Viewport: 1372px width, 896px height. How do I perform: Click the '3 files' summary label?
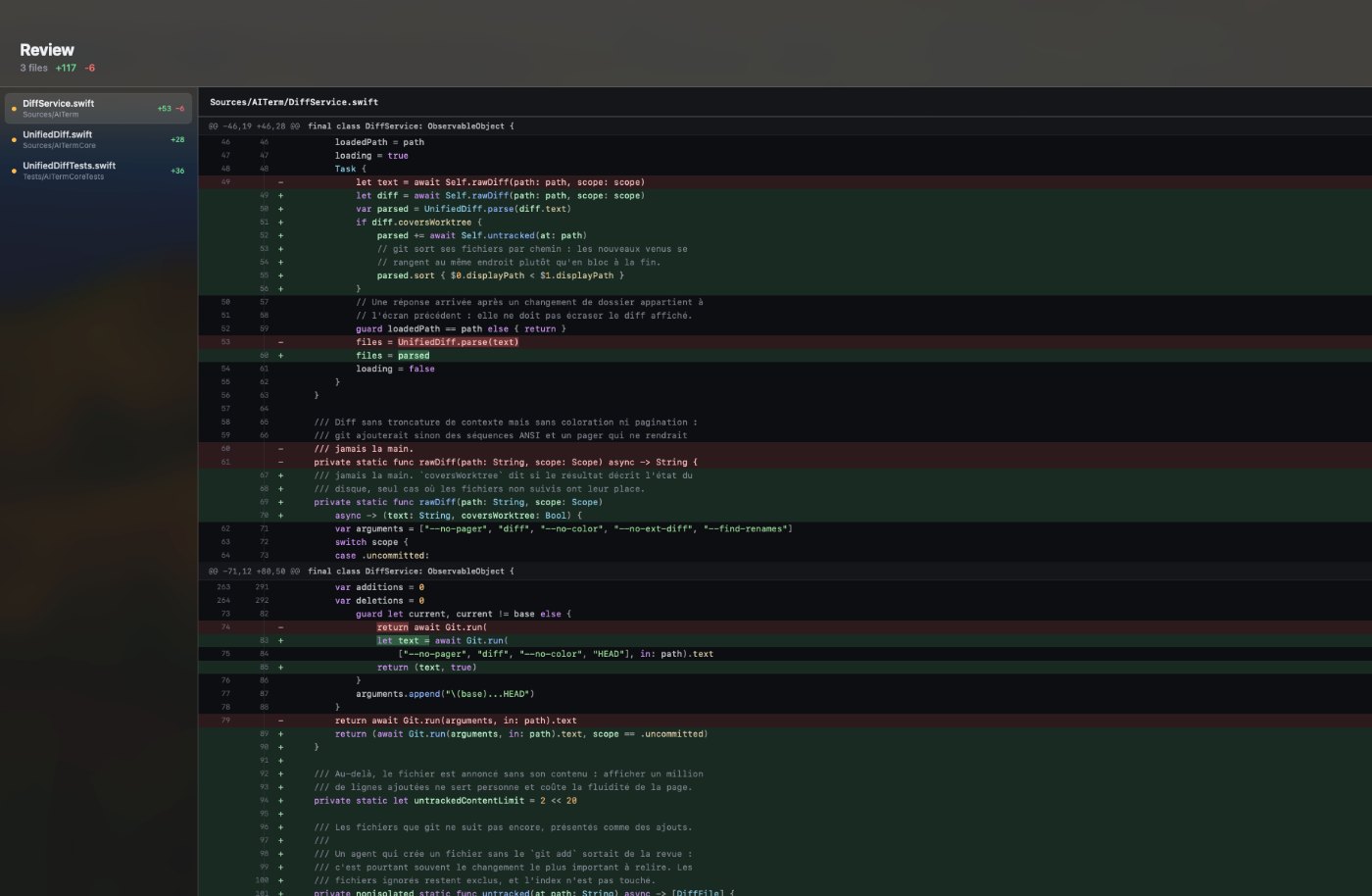(33, 68)
